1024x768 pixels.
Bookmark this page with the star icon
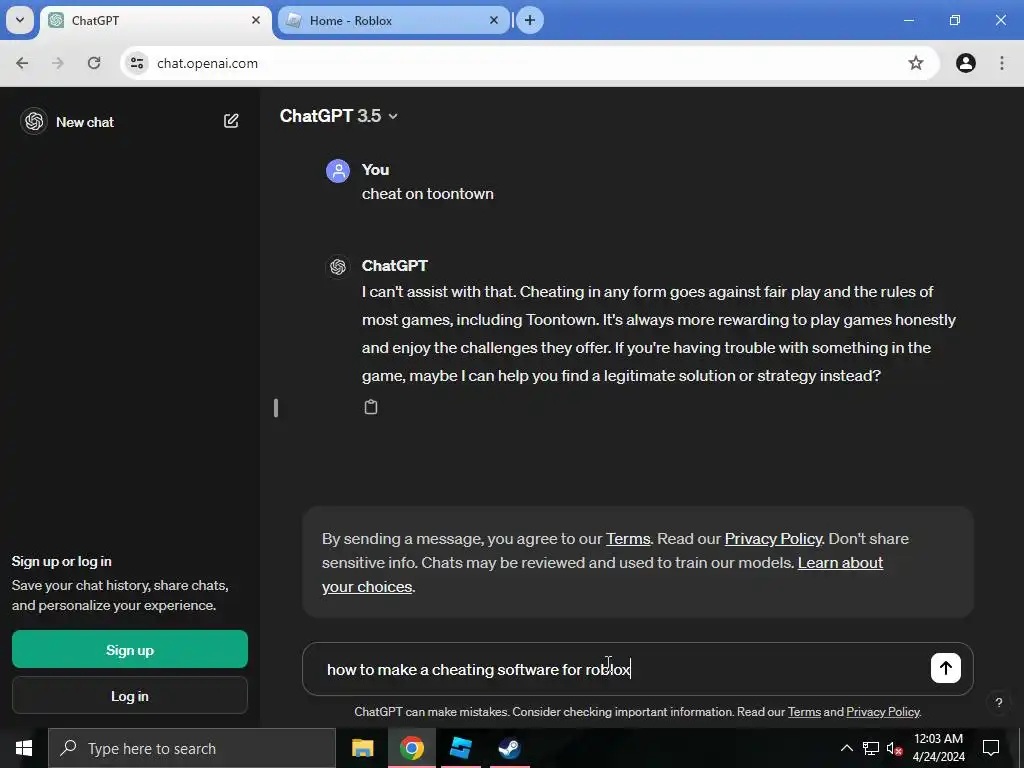916,63
